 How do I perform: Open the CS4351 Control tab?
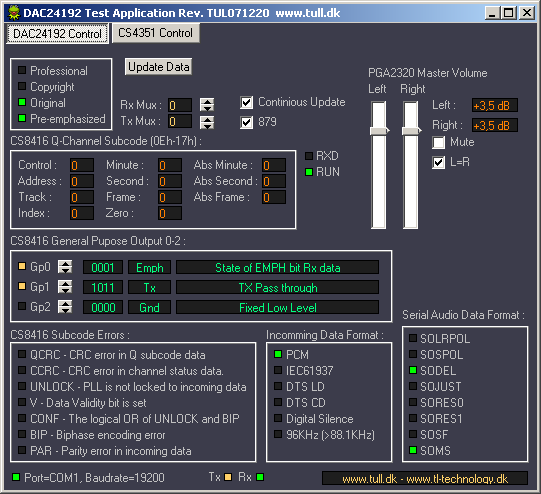[x=156, y=33]
